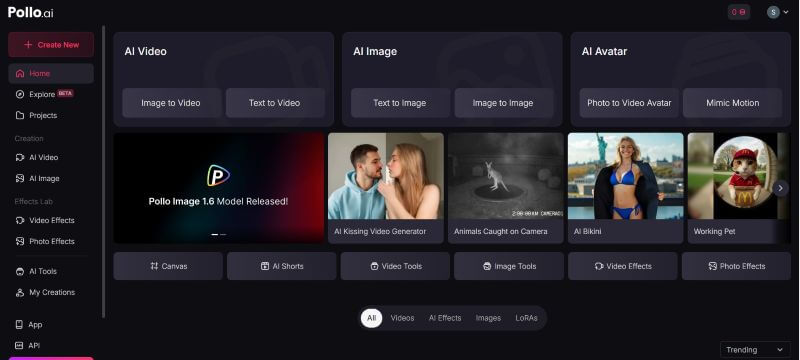
Task: Open Home in the sidebar
Action: (x=51, y=73)
